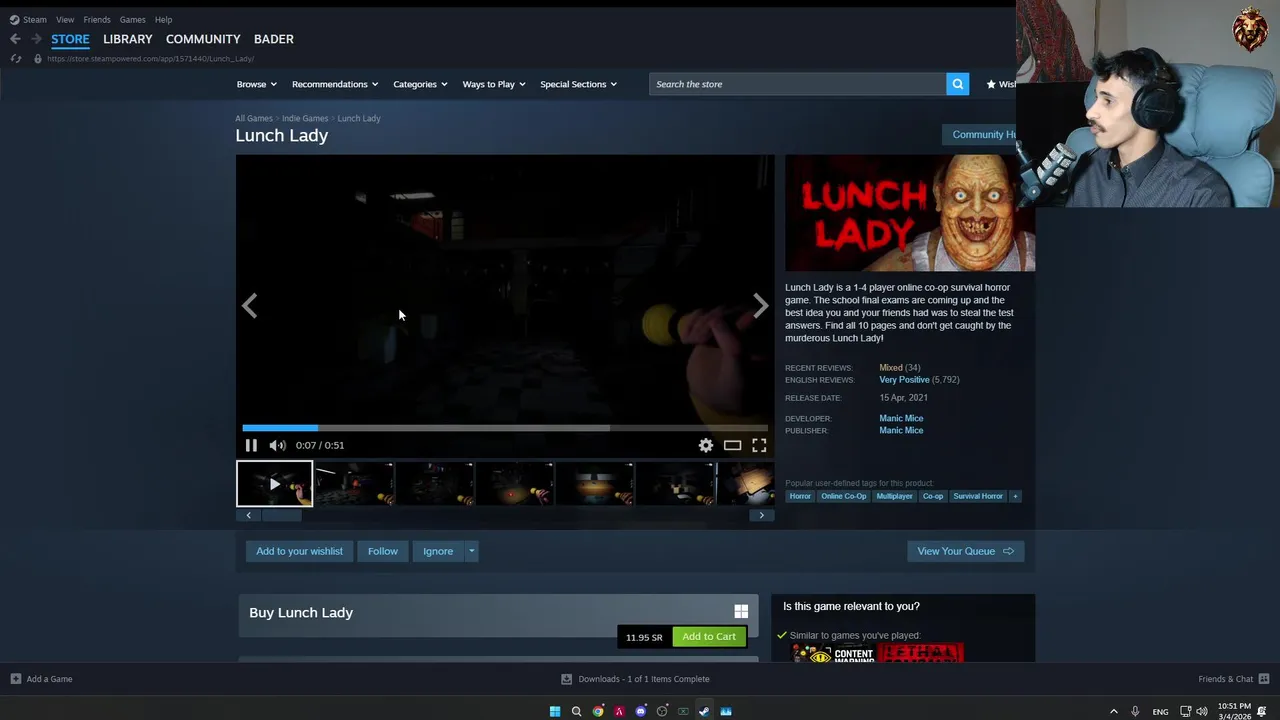The image size is (1280, 720).
Task: Expand the Browse dropdown menu
Action: (257, 84)
